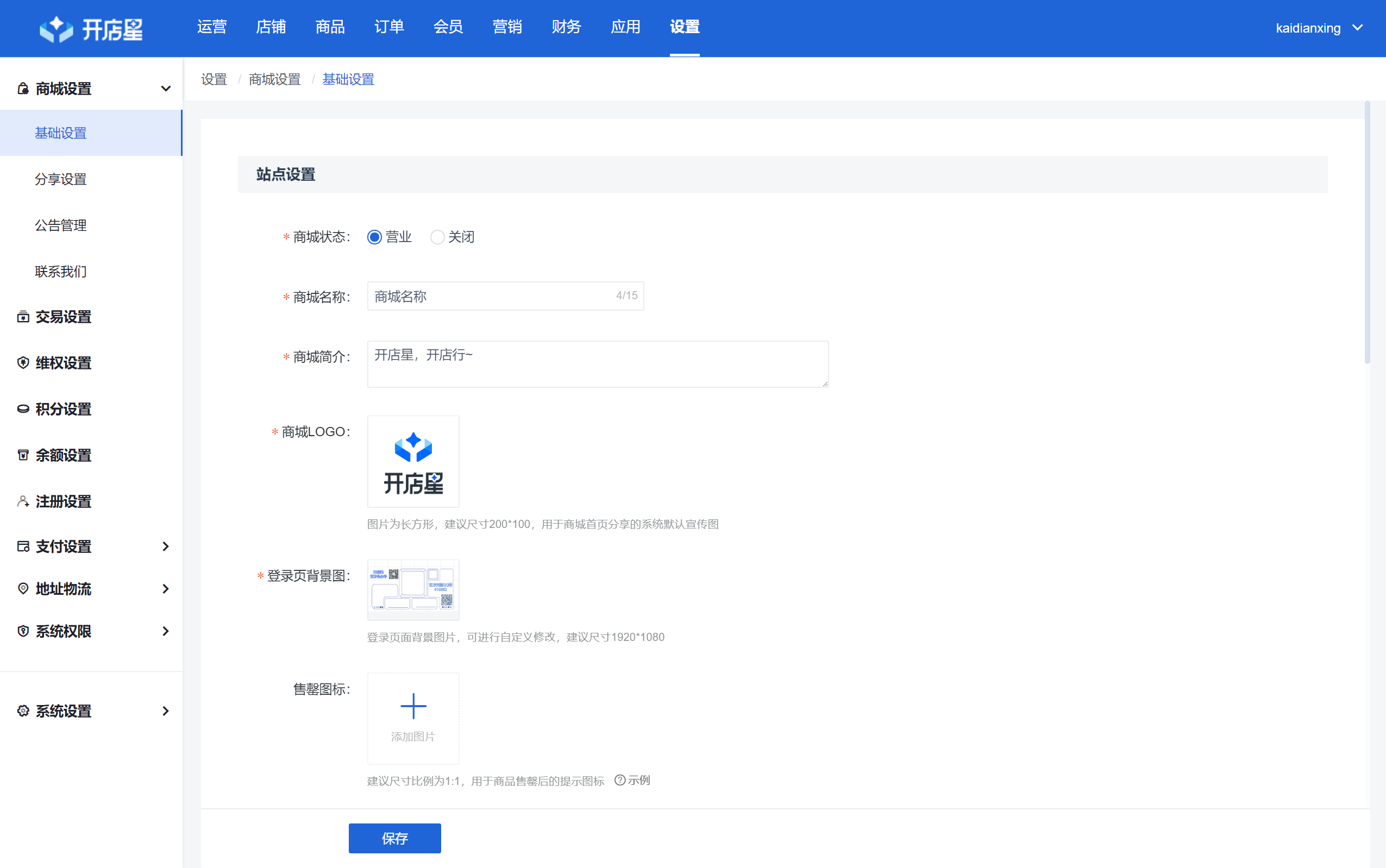This screenshot has height=868, width=1386.
Task: Open 分享设置 in the sidebar
Action: tap(60, 179)
